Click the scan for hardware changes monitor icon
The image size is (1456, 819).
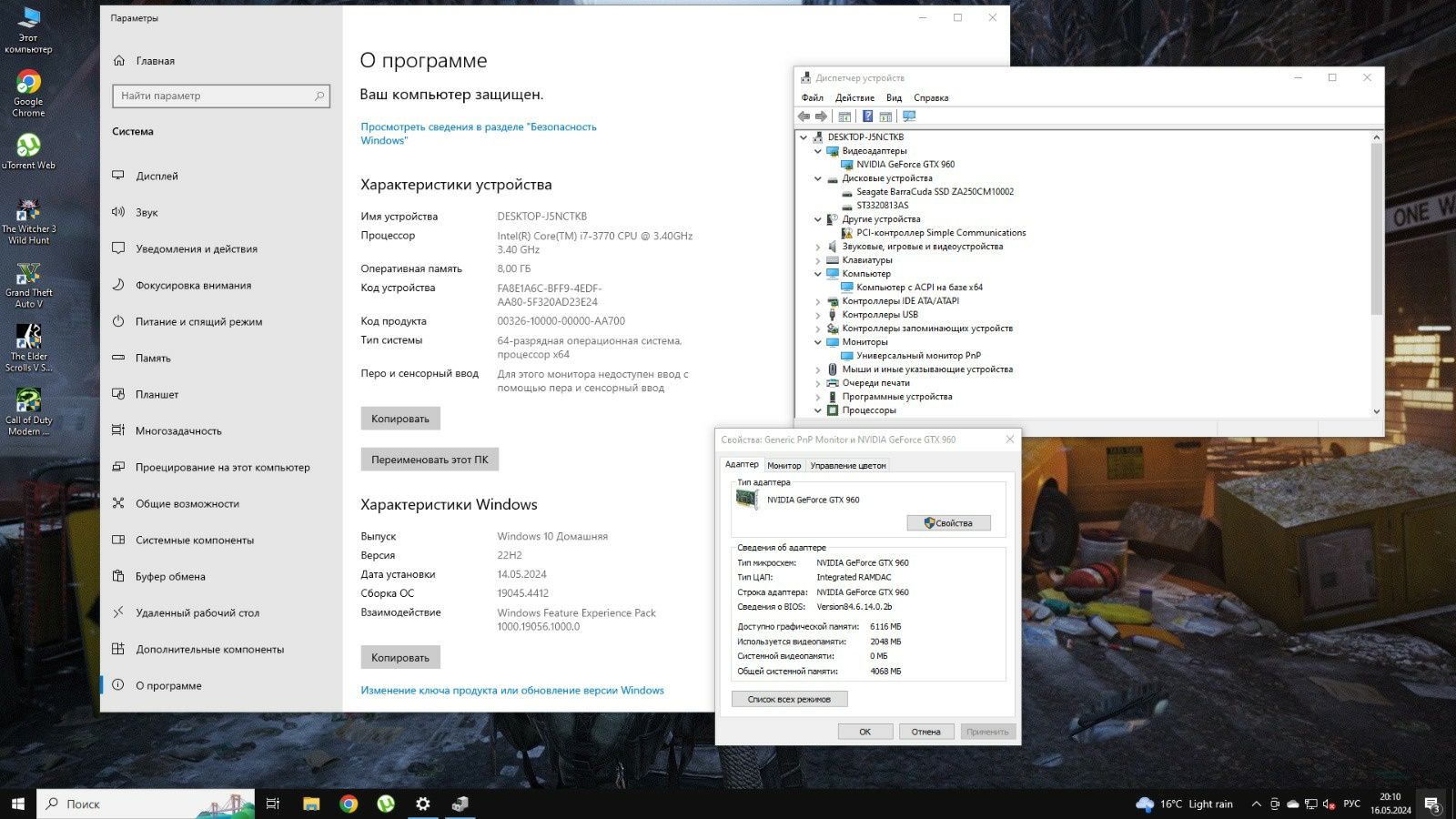pos(908,116)
